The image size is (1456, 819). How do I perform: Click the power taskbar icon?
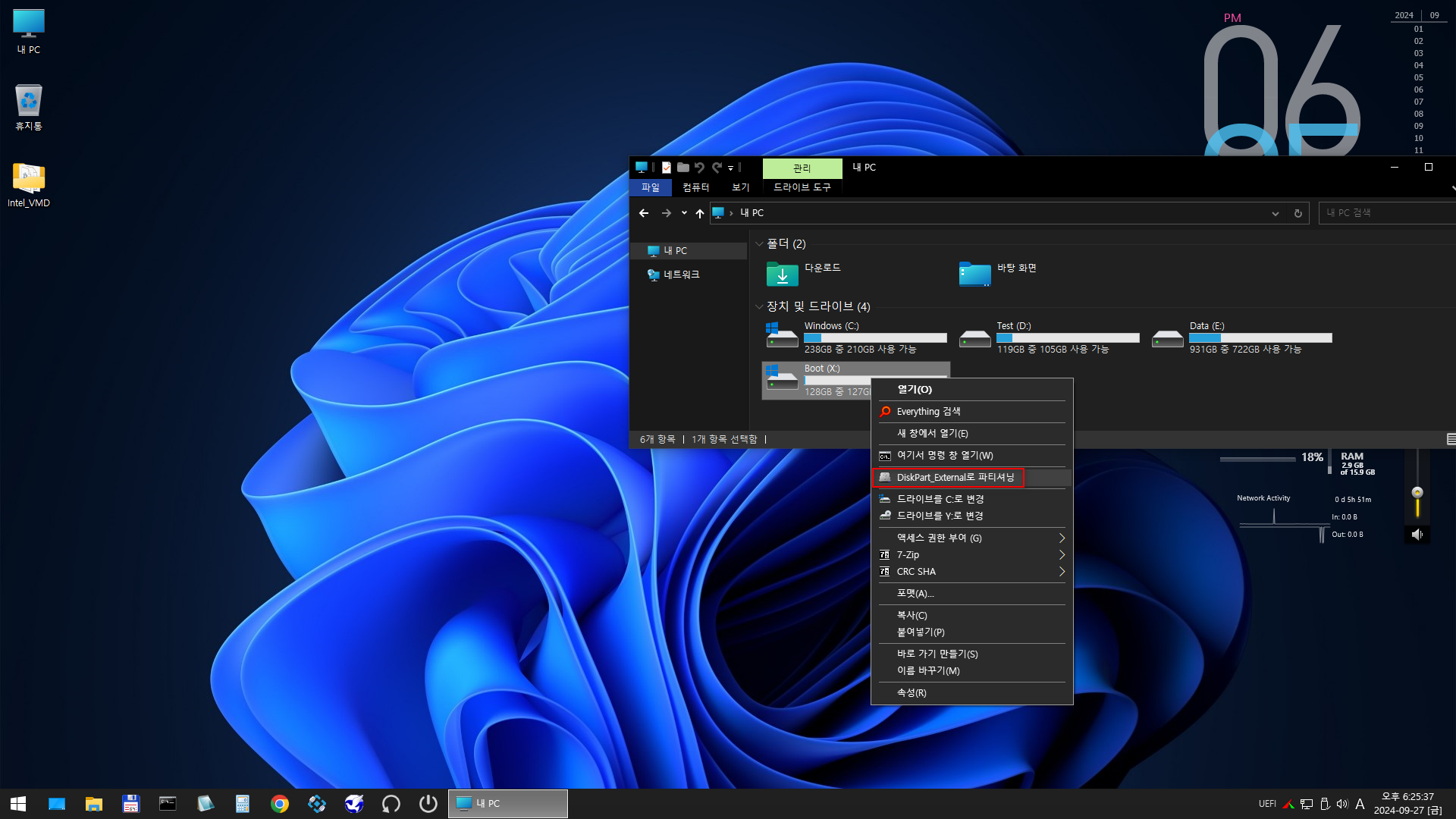(x=428, y=804)
